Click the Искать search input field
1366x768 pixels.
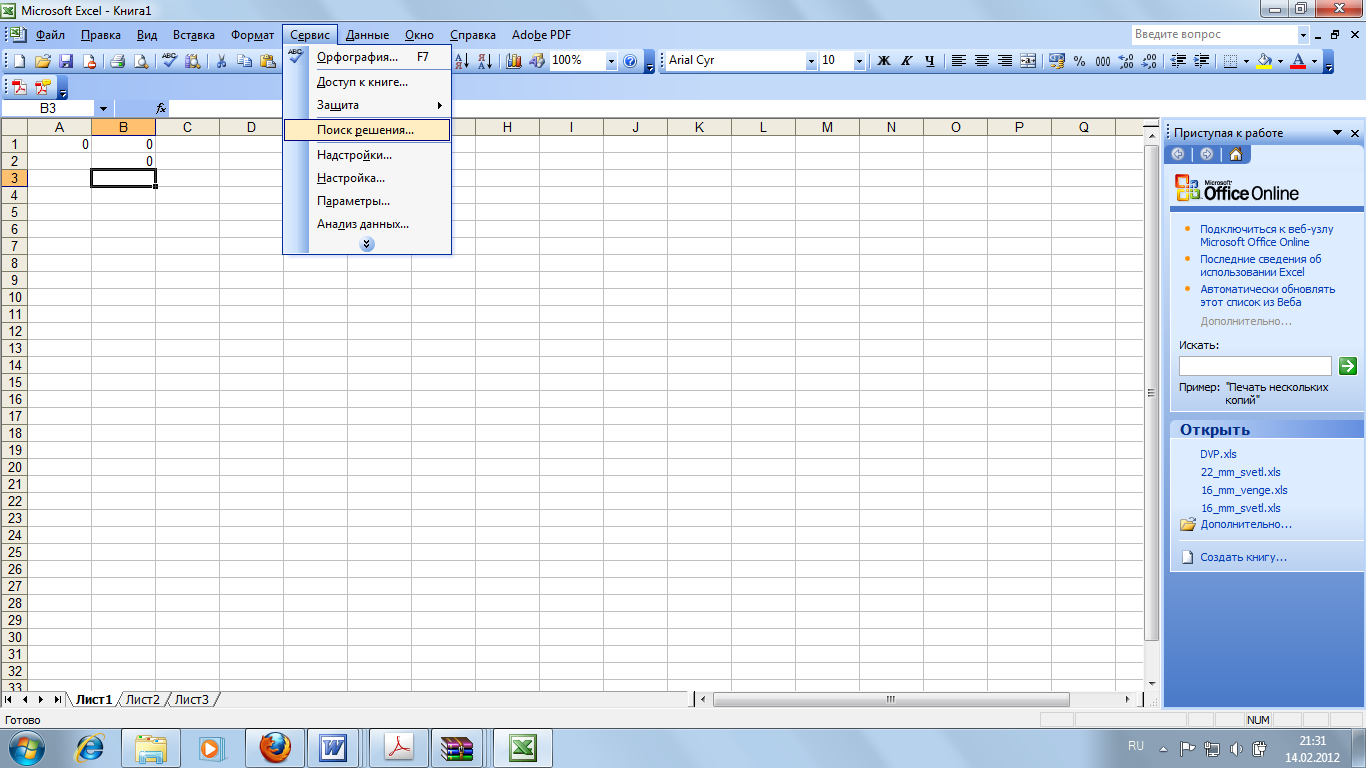tap(1255, 366)
